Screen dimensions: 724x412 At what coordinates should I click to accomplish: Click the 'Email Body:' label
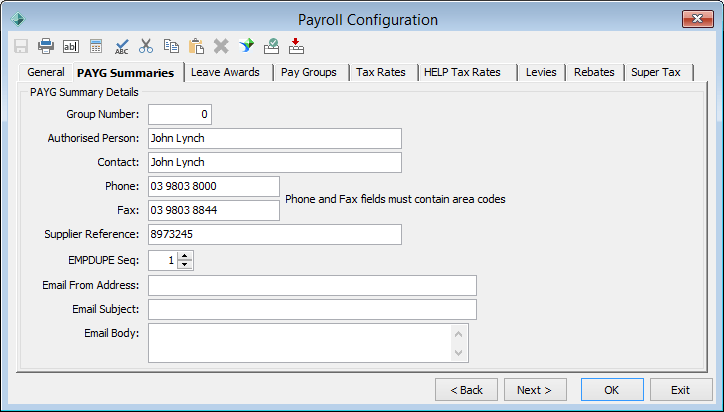click(111, 333)
